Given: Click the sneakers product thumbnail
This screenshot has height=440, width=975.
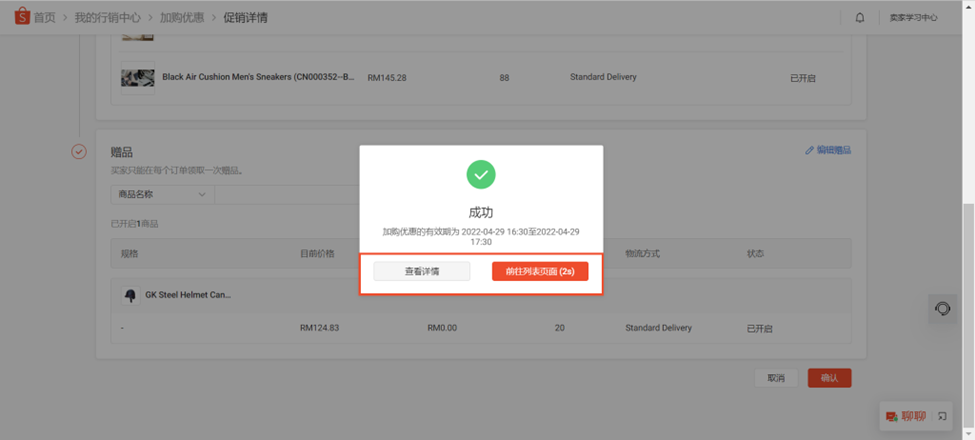Looking at the screenshot, I should coord(137,78).
